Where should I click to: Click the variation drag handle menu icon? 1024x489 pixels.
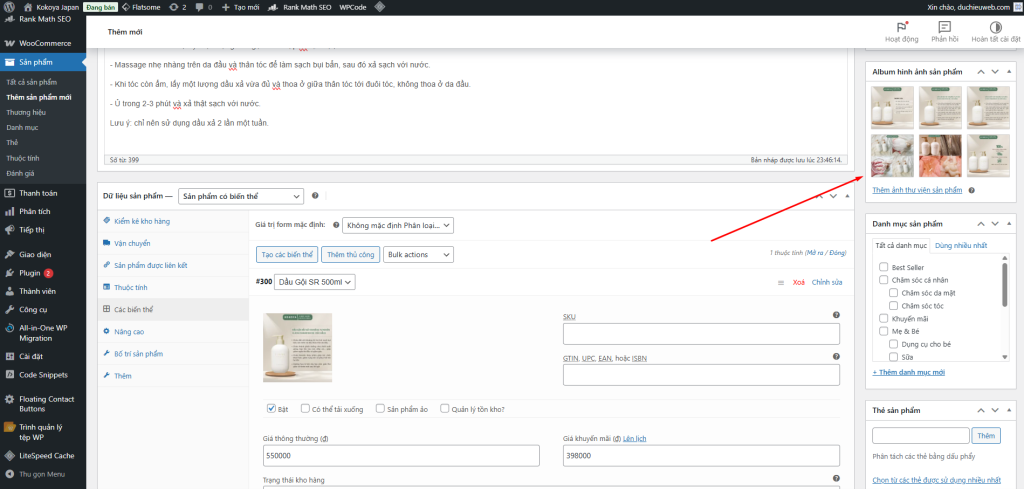point(781,283)
